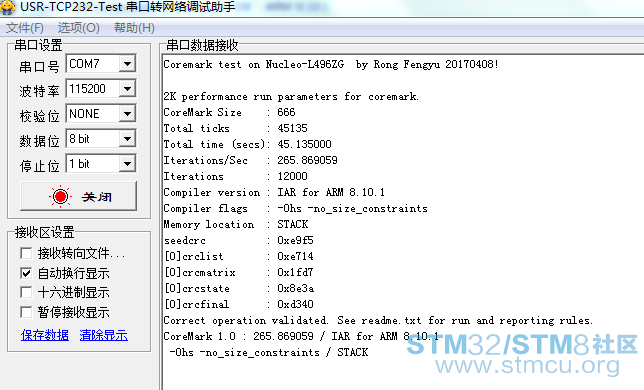
Task: Open the 选项(O) menu
Action: point(78,28)
